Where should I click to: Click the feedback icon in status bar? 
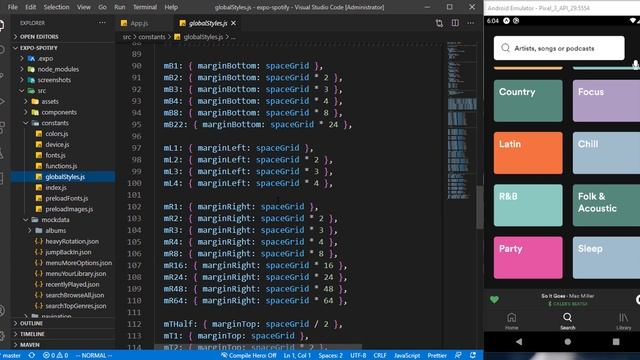tap(458, 356)
